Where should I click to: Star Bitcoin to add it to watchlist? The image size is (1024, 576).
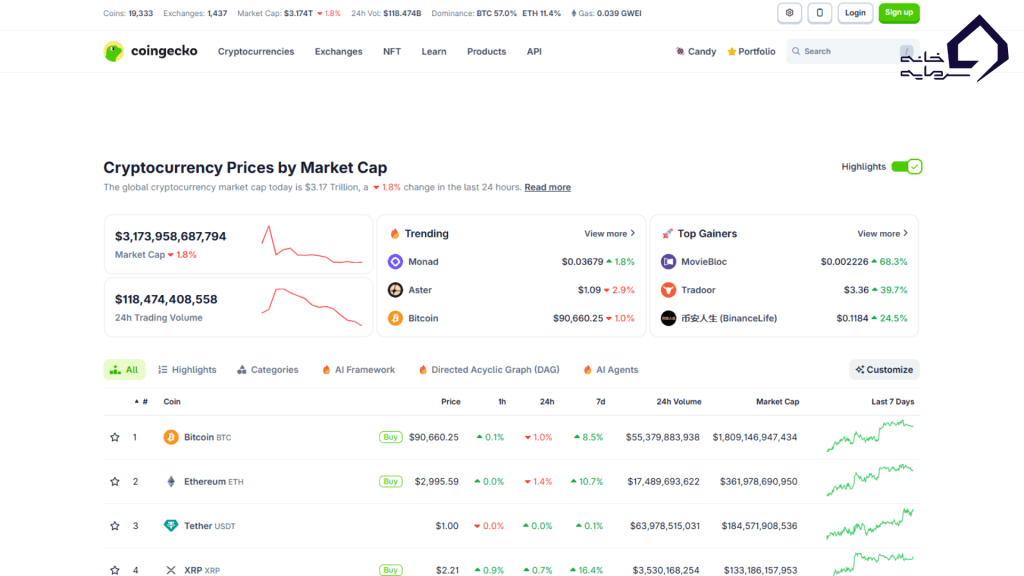[x=114, y=437]
